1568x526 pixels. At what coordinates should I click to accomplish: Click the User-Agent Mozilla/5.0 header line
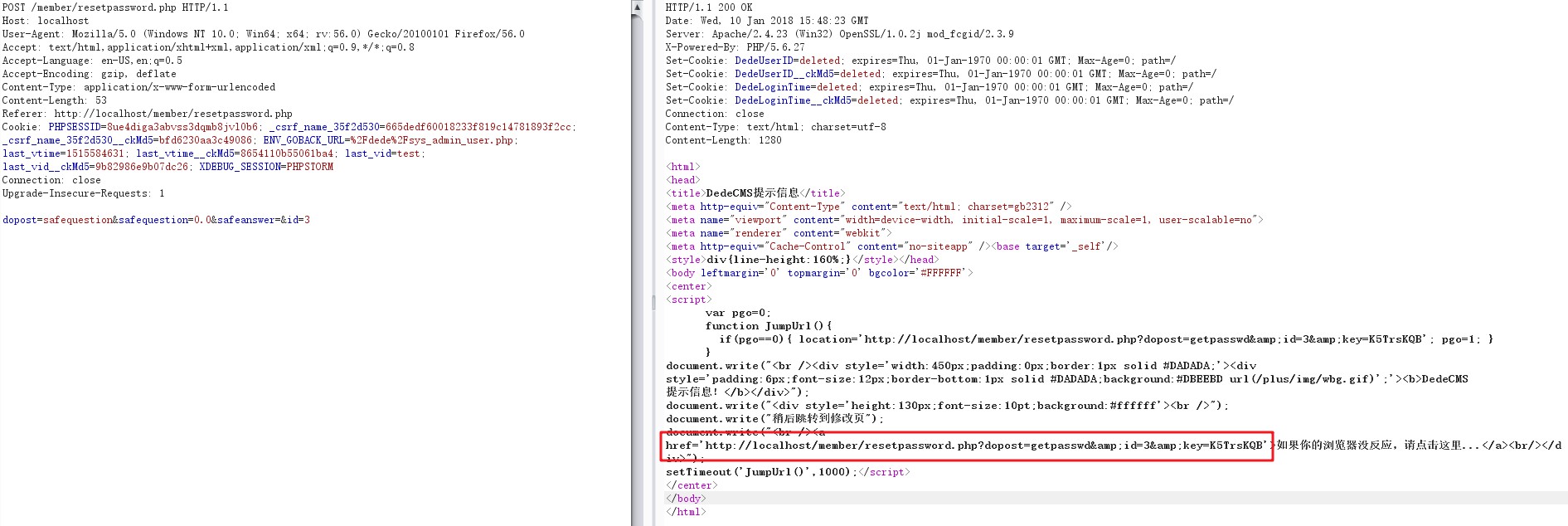pos(264,34)
